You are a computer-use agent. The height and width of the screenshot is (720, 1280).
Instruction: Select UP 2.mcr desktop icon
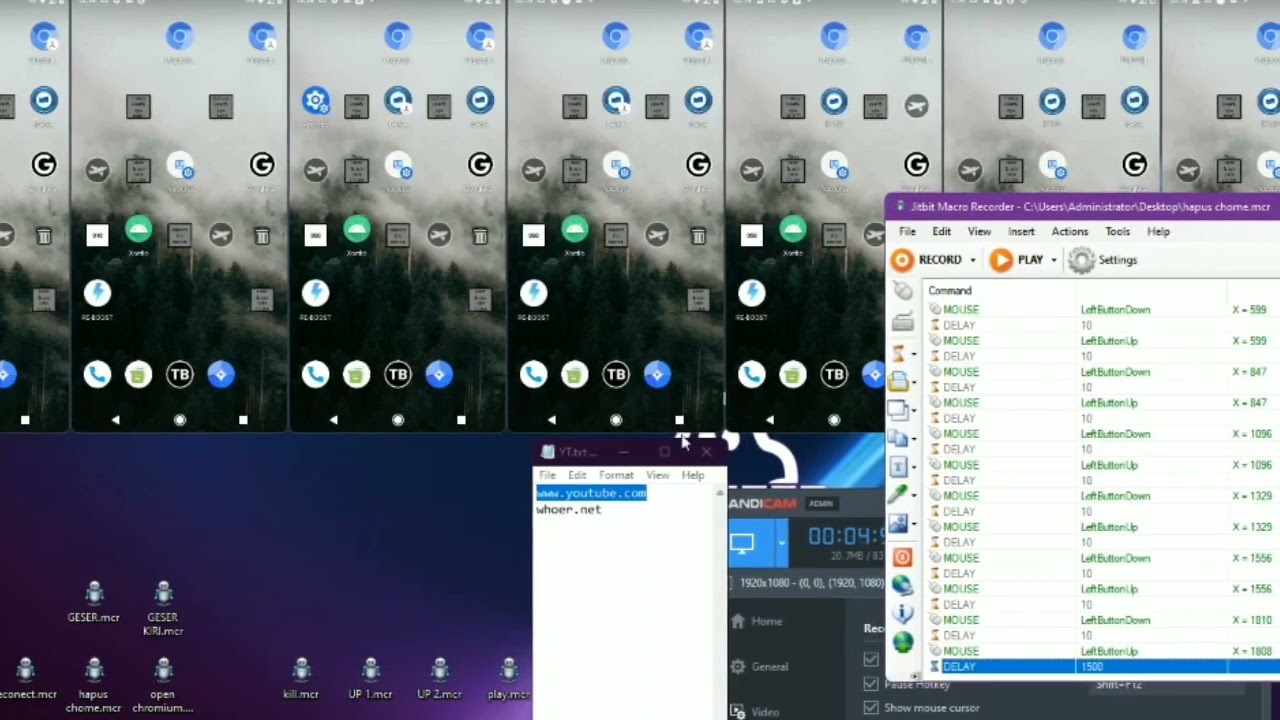(439, 679)
